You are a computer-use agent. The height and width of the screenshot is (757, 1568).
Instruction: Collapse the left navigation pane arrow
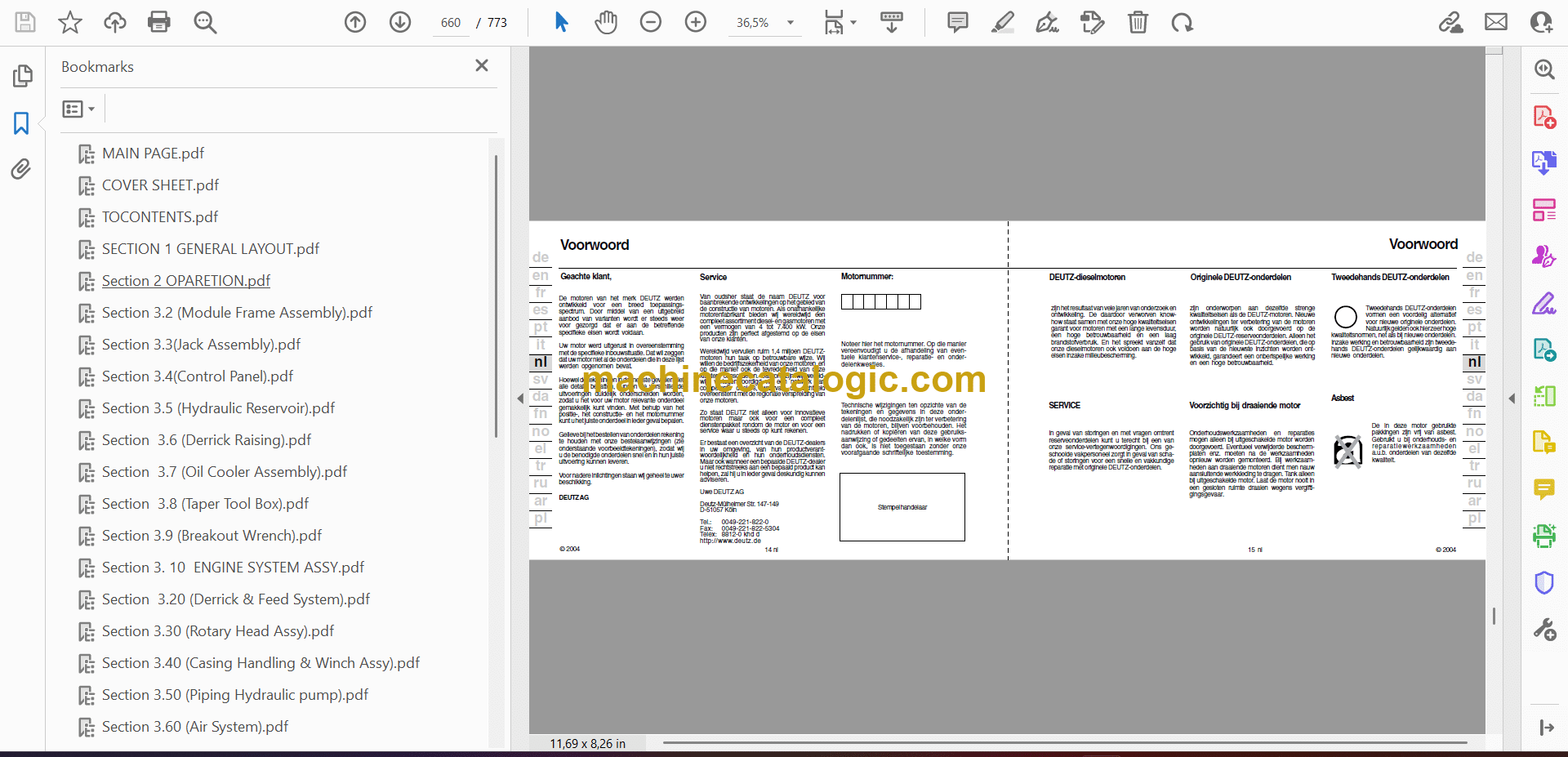tap(520, 399)
